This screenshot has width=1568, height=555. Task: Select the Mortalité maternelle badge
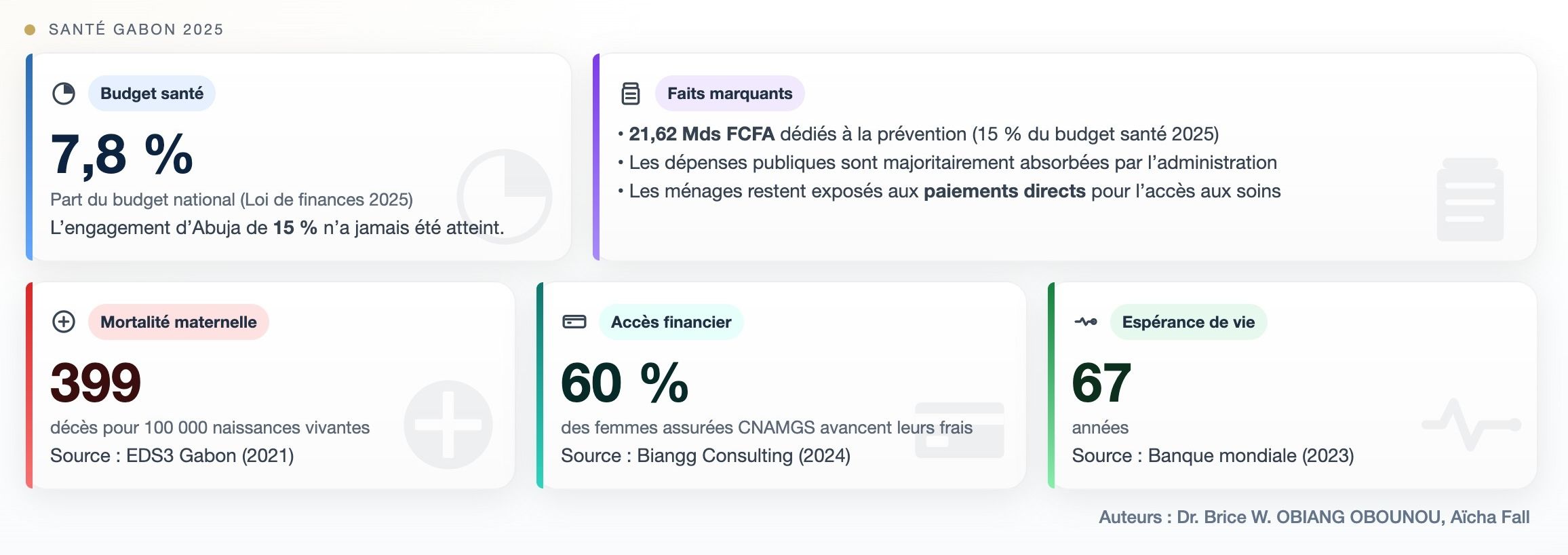(178, 322)
